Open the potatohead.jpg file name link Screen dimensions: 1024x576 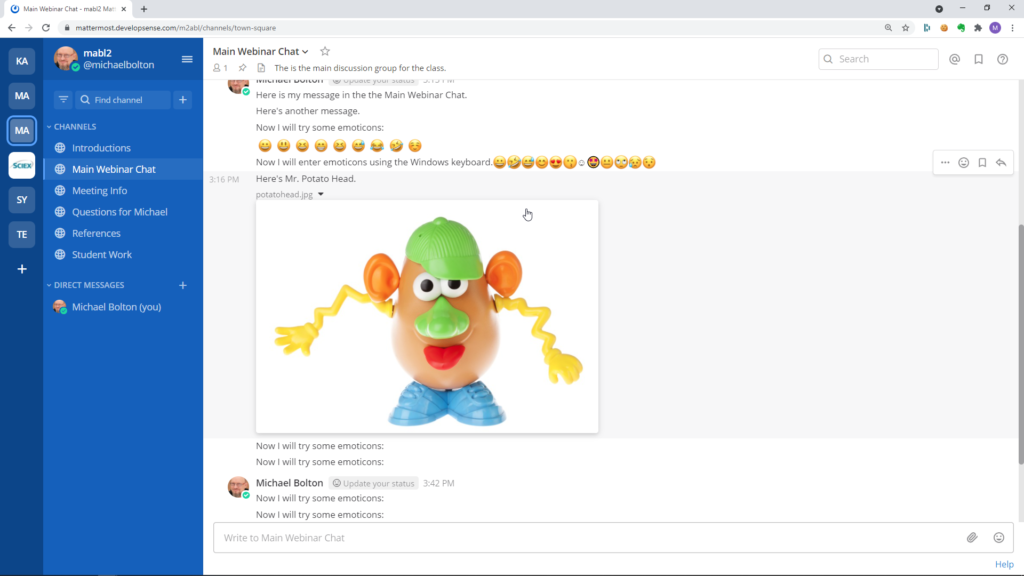click(x=284, y=195)
